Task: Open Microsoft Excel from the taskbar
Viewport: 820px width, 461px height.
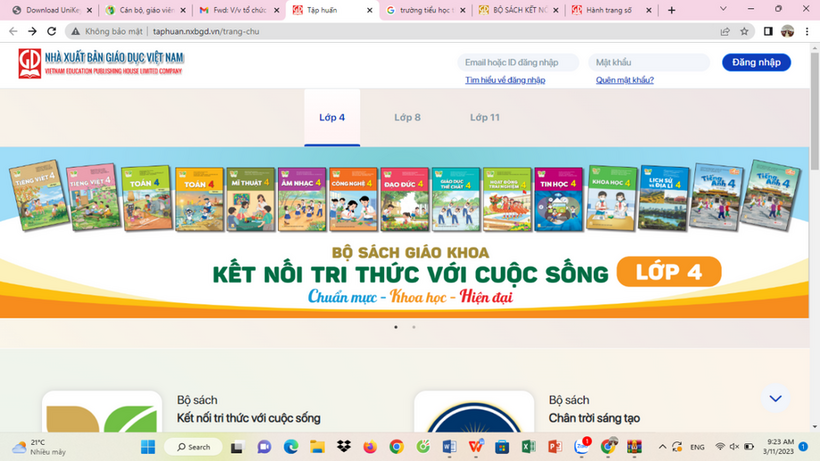Action: point(528,447)
